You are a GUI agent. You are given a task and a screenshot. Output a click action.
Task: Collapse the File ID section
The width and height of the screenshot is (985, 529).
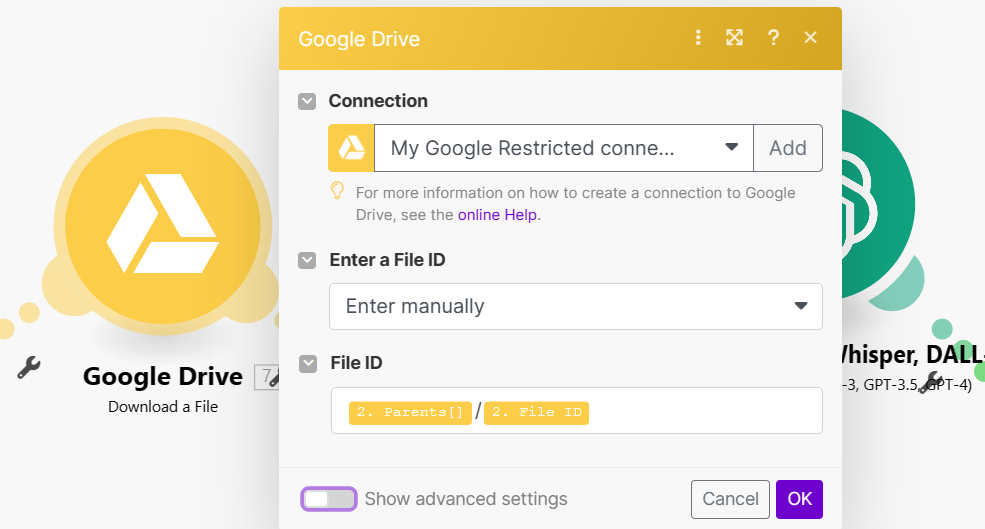pyautogui.click(x=307, y=363)
